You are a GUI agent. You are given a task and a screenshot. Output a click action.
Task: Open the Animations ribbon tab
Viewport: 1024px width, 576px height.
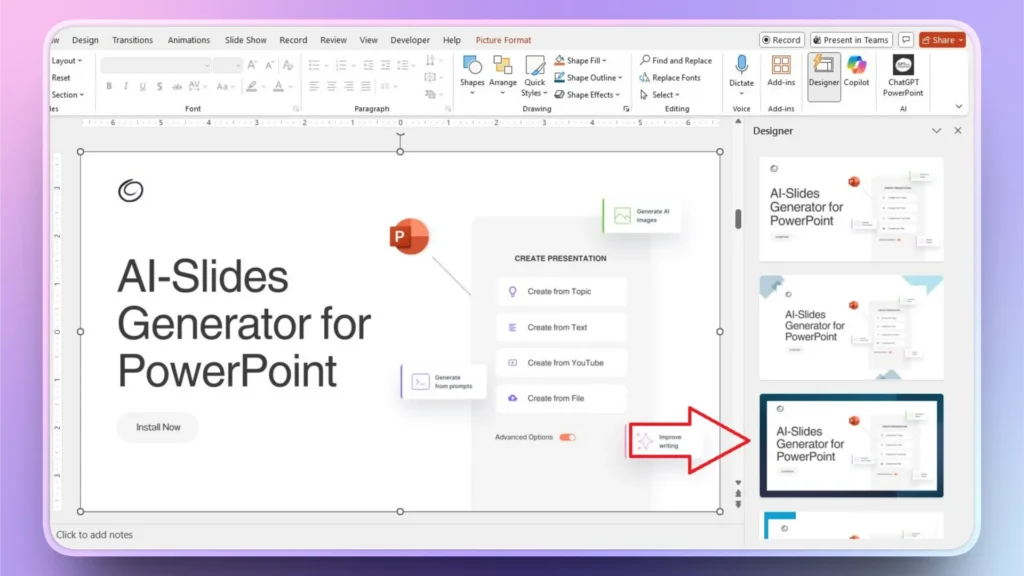(189, 40)
